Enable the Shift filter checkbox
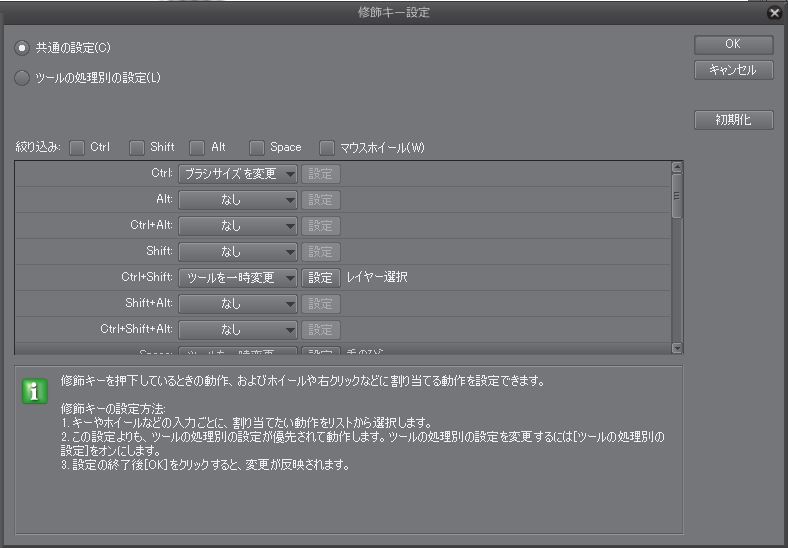788x548 pixels. pyautogui.click(x=137, y=148)
